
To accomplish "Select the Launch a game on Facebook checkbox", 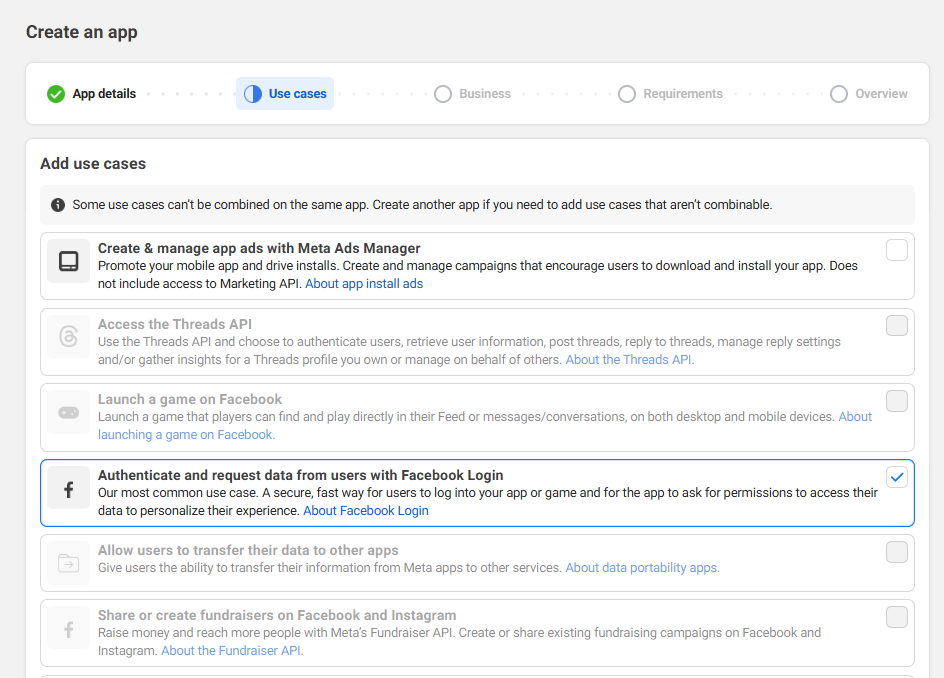I will [x=897, y=401].
